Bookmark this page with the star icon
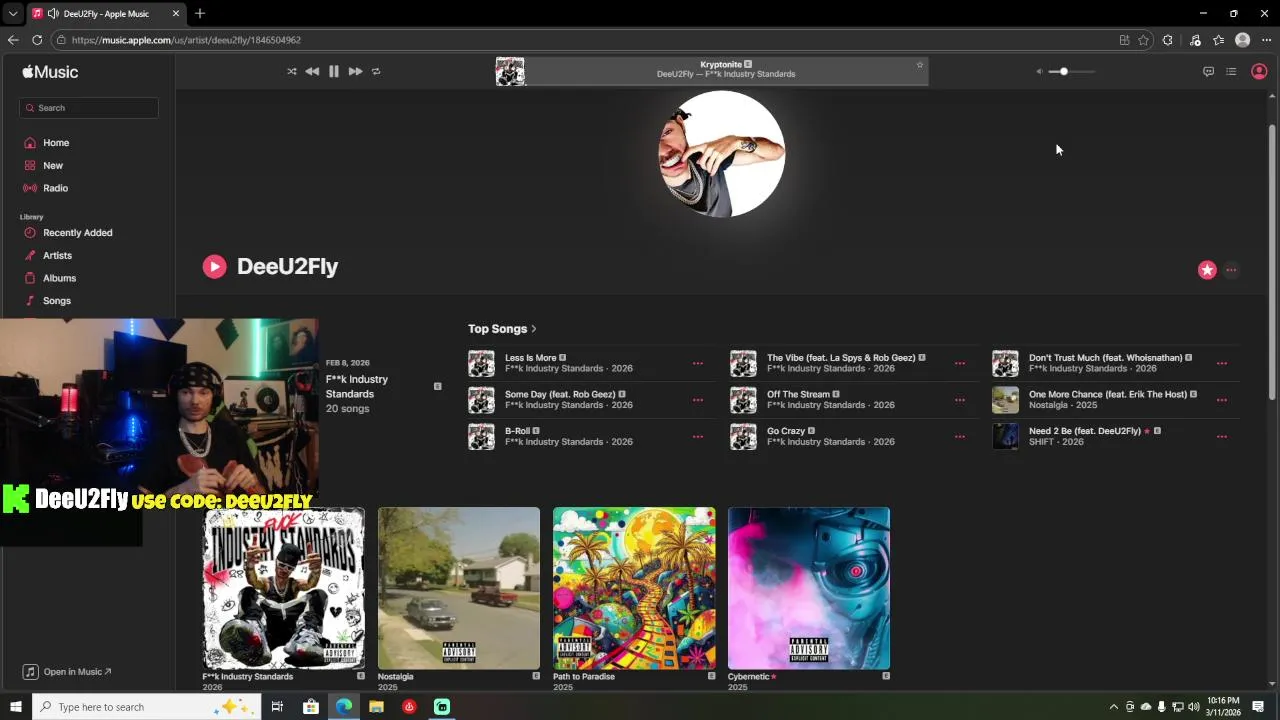 (1143, 40)
